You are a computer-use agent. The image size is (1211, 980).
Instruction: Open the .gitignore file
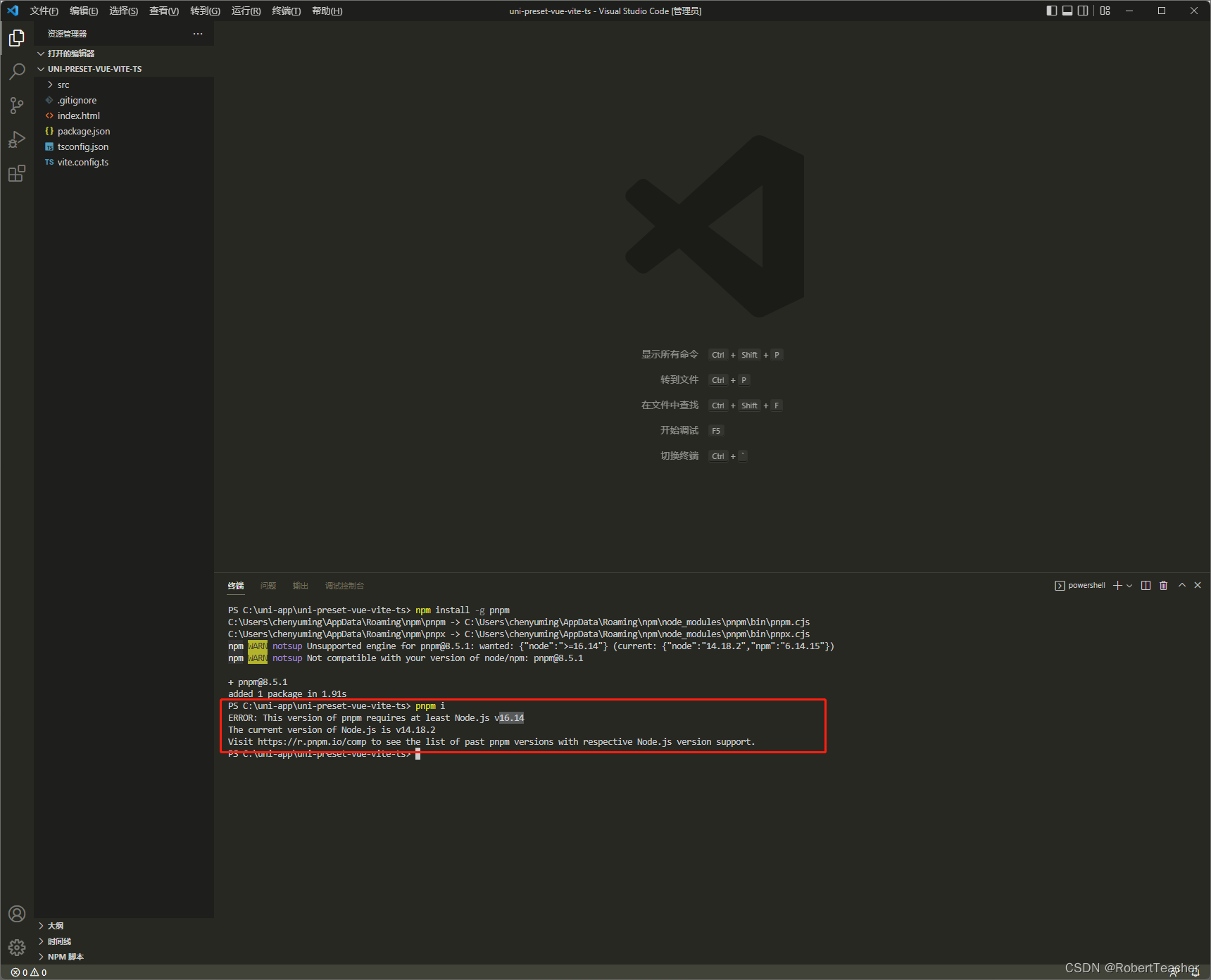pyautogui.click(x=124, y=100)
